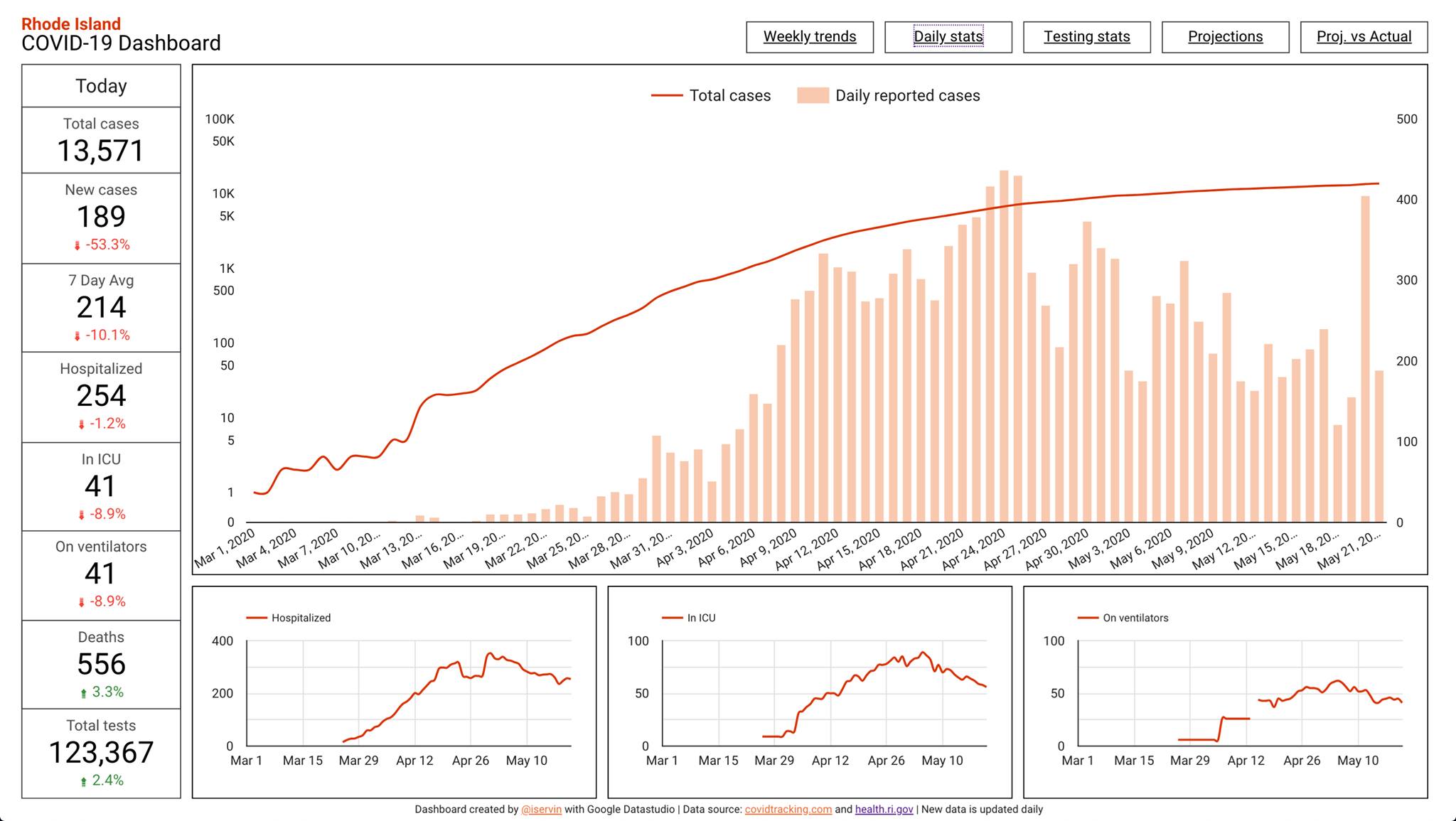The image size is (1456, 821).
Task: Open the covidtracking.com source link
Action: pyautogui.click(x=788, y=809)
